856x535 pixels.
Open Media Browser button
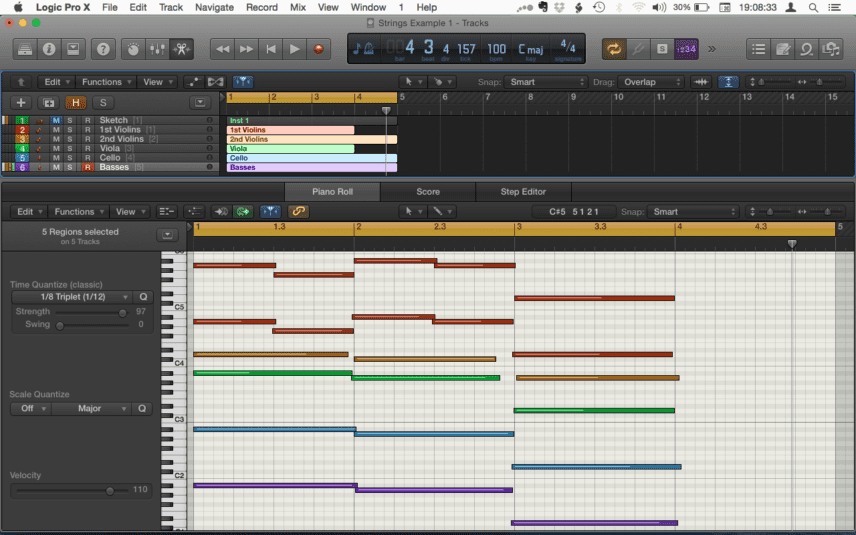pos(830,49)
